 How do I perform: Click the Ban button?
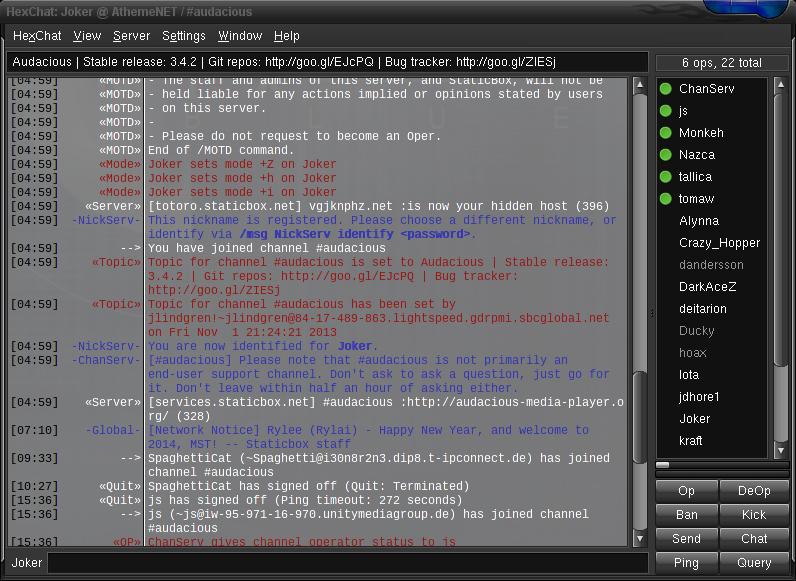click(x=686, y=515)
